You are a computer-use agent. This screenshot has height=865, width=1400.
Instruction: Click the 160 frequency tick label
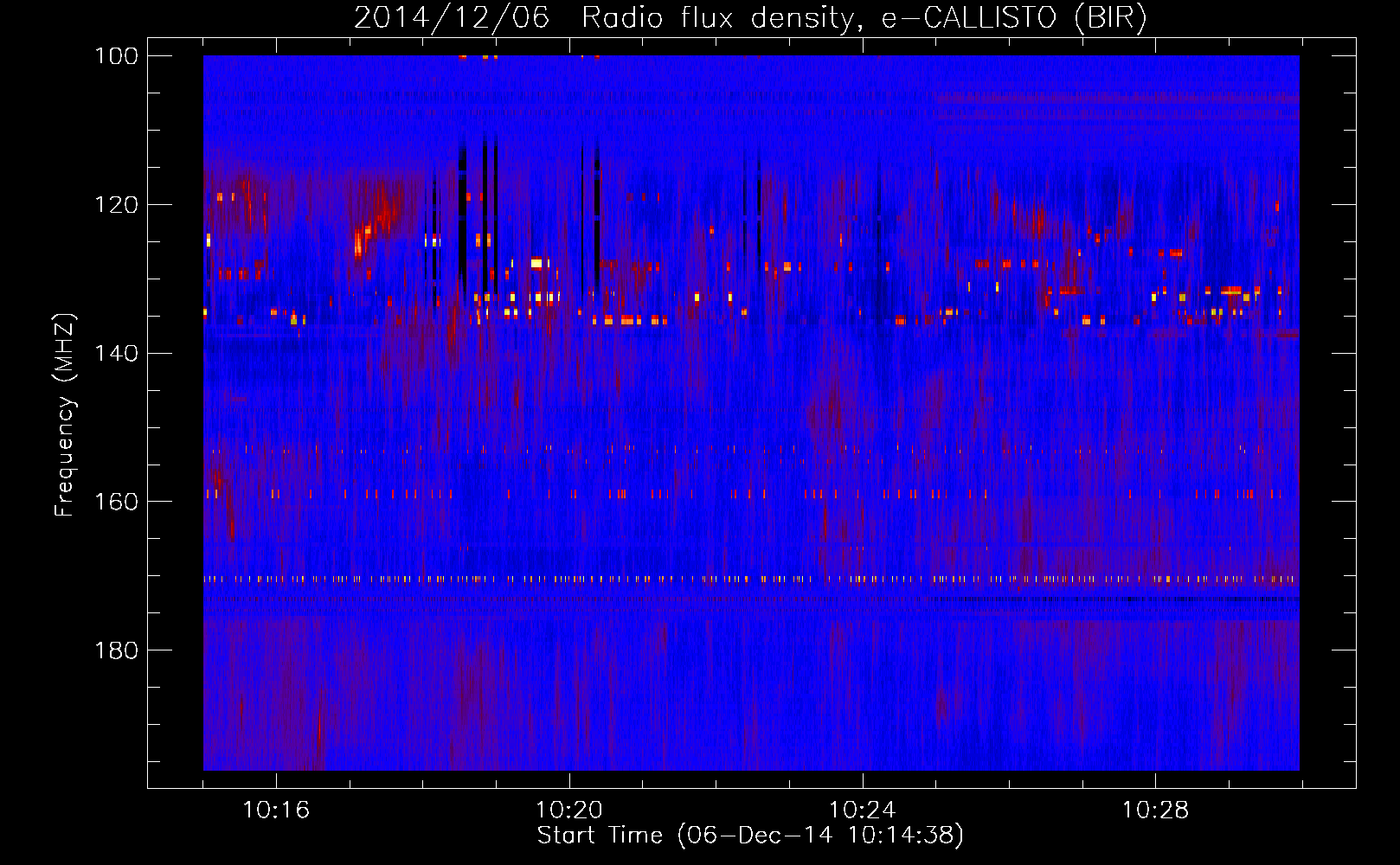(115, 503)
